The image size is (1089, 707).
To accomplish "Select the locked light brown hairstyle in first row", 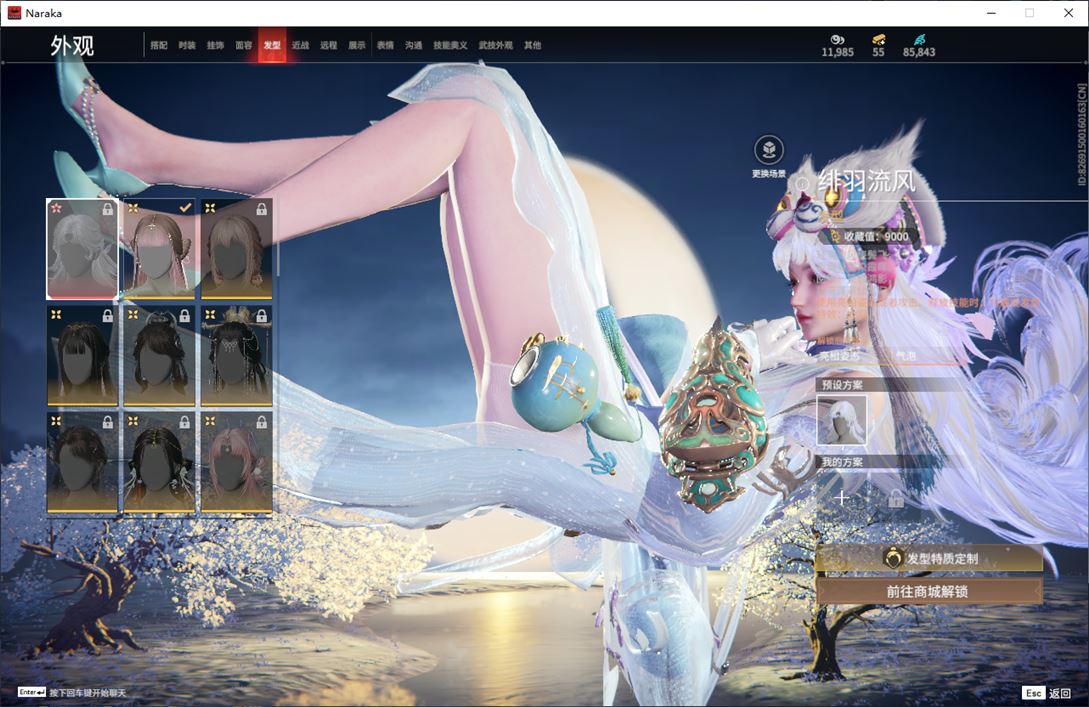I will [236, 249].
